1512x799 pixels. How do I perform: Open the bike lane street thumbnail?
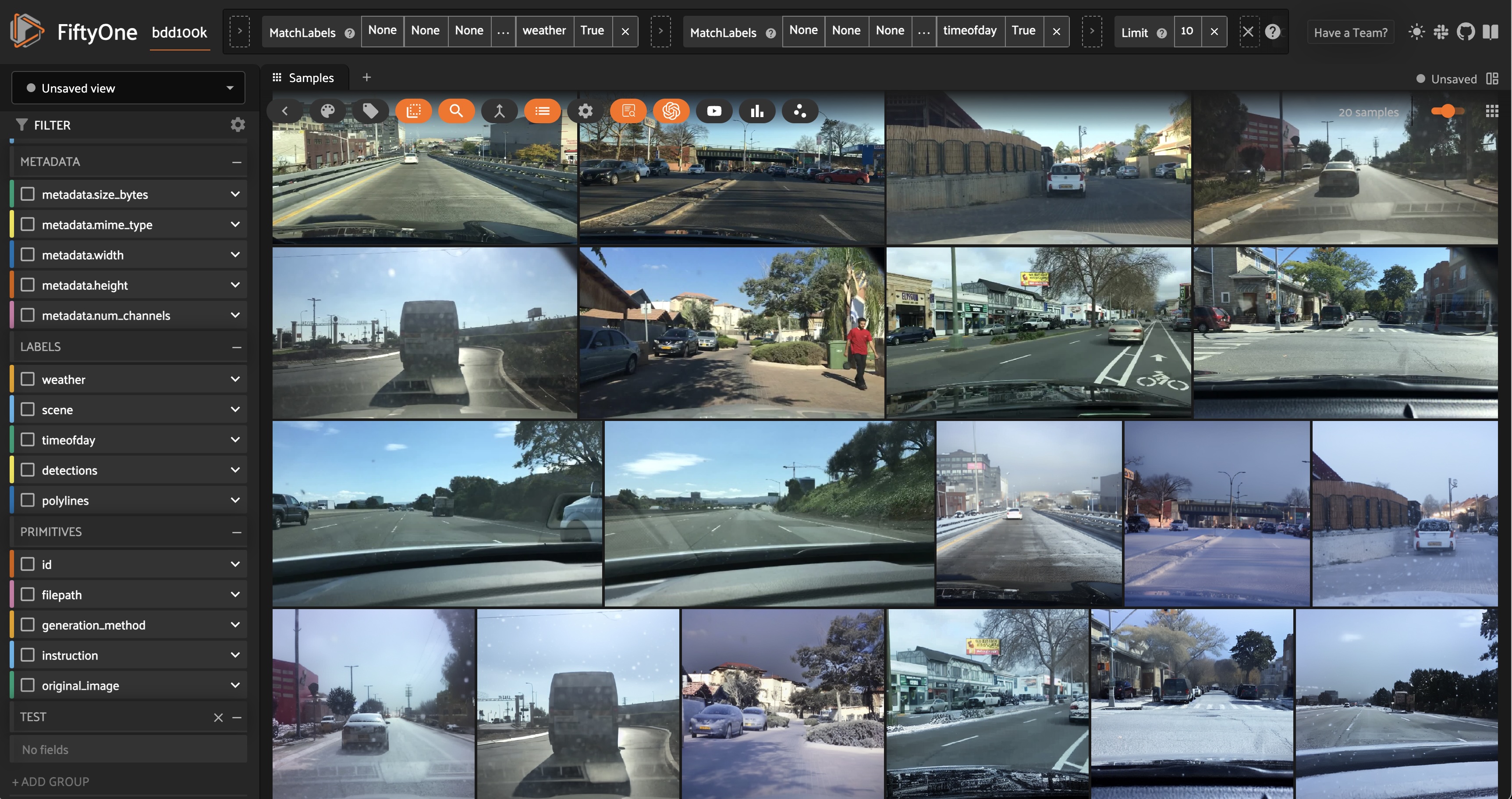pos(1038,332)
